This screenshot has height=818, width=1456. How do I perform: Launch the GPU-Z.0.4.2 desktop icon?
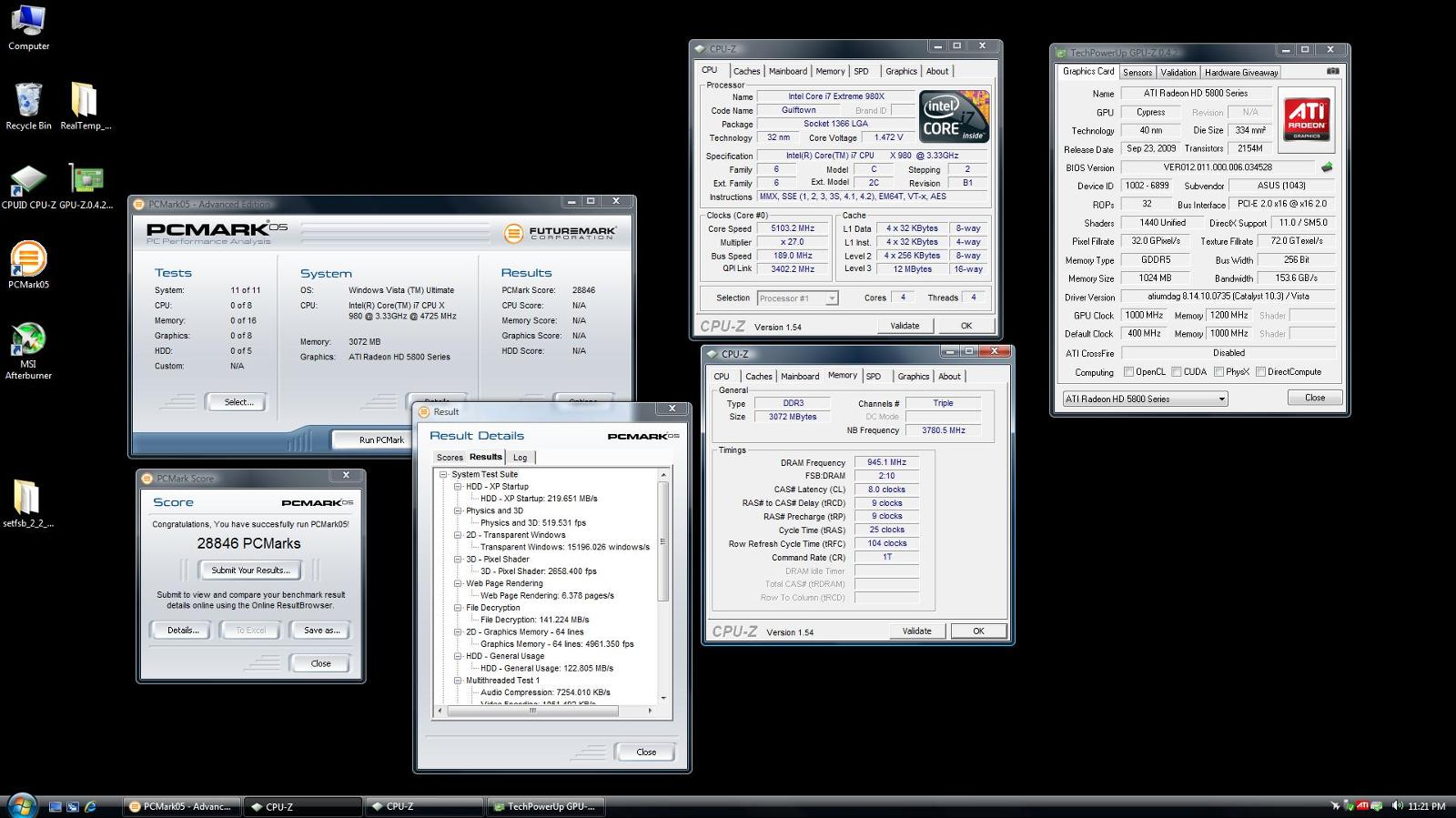86,186
